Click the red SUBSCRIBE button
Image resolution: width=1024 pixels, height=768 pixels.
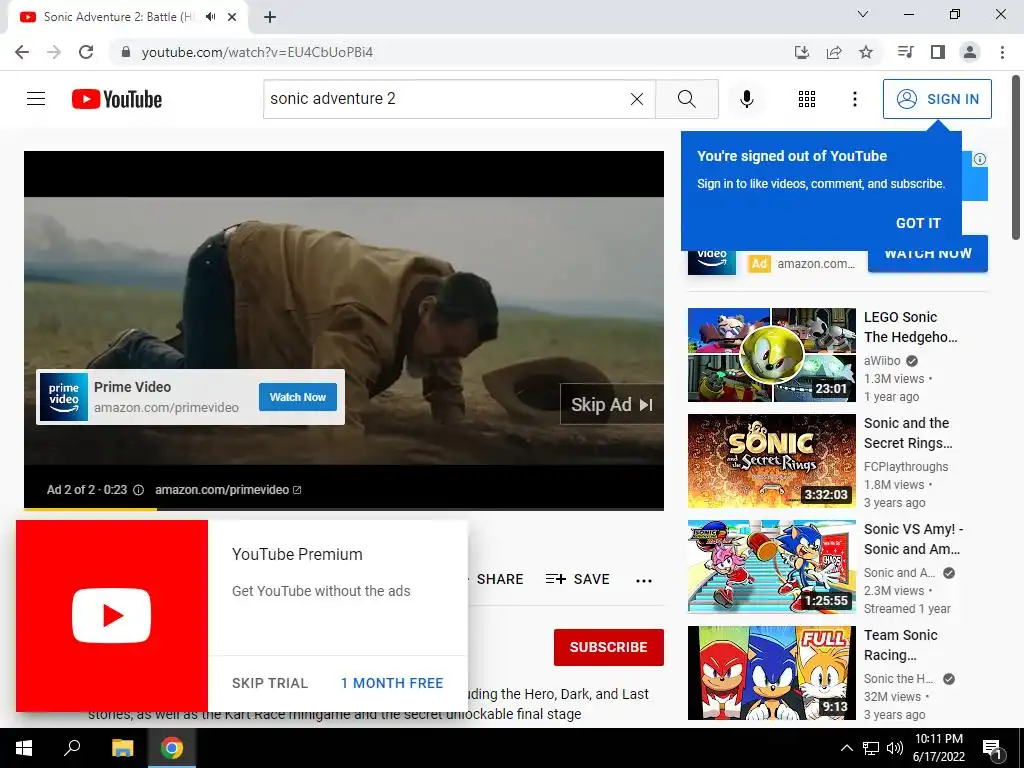click(609, 647)
